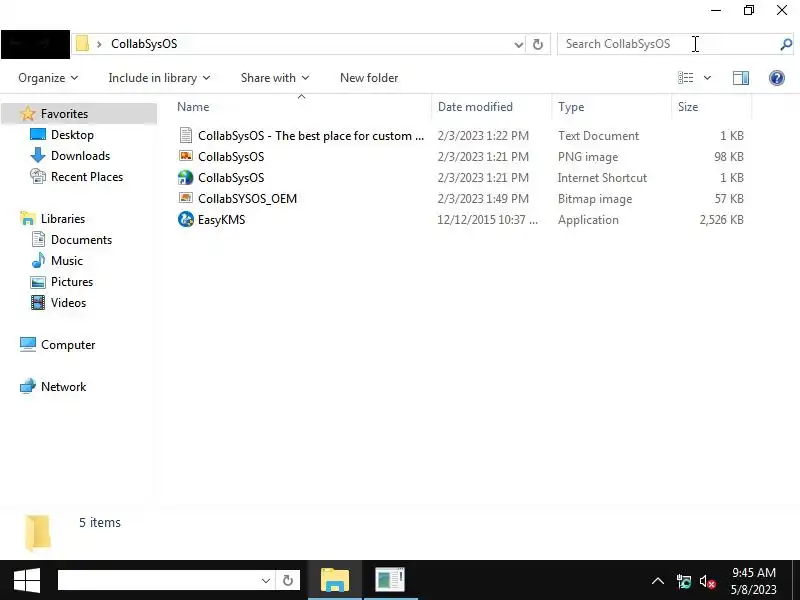Click the network tray icon
Screen dimensions: 800x600
(x=684, y=581)
